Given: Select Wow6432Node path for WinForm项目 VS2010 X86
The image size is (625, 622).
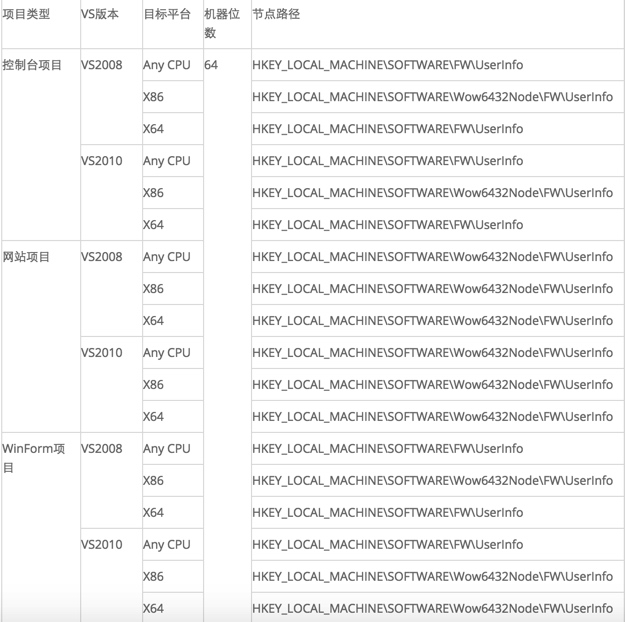Looking at the screenshot, I should [x=438, y=576].
